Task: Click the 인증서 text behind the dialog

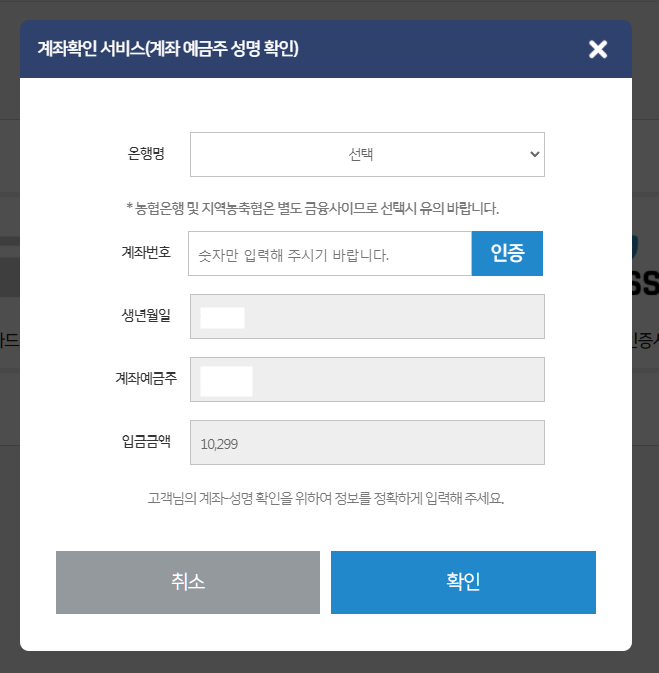Action: coord(644,339)
